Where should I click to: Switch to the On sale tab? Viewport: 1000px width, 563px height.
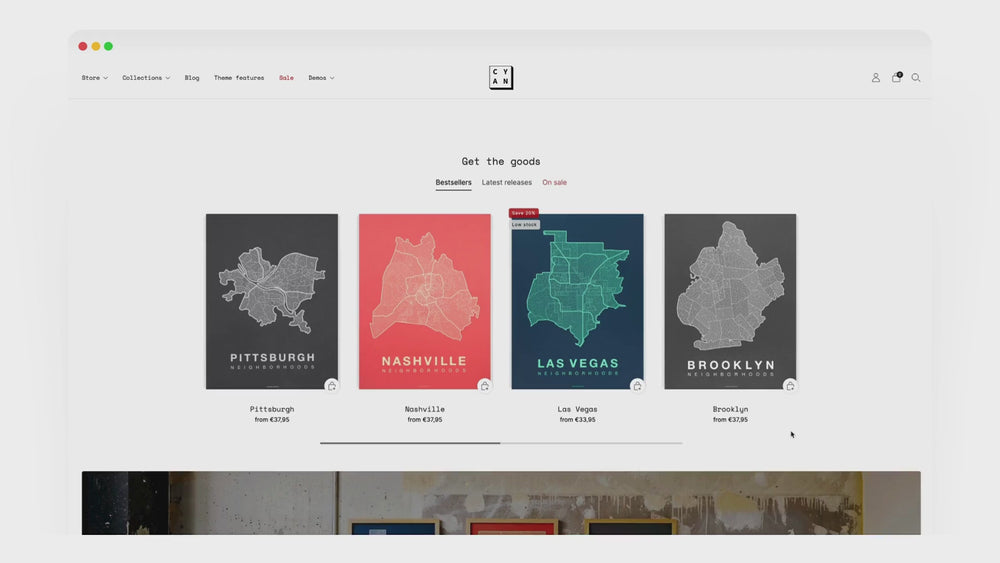(x=554, y=183)
